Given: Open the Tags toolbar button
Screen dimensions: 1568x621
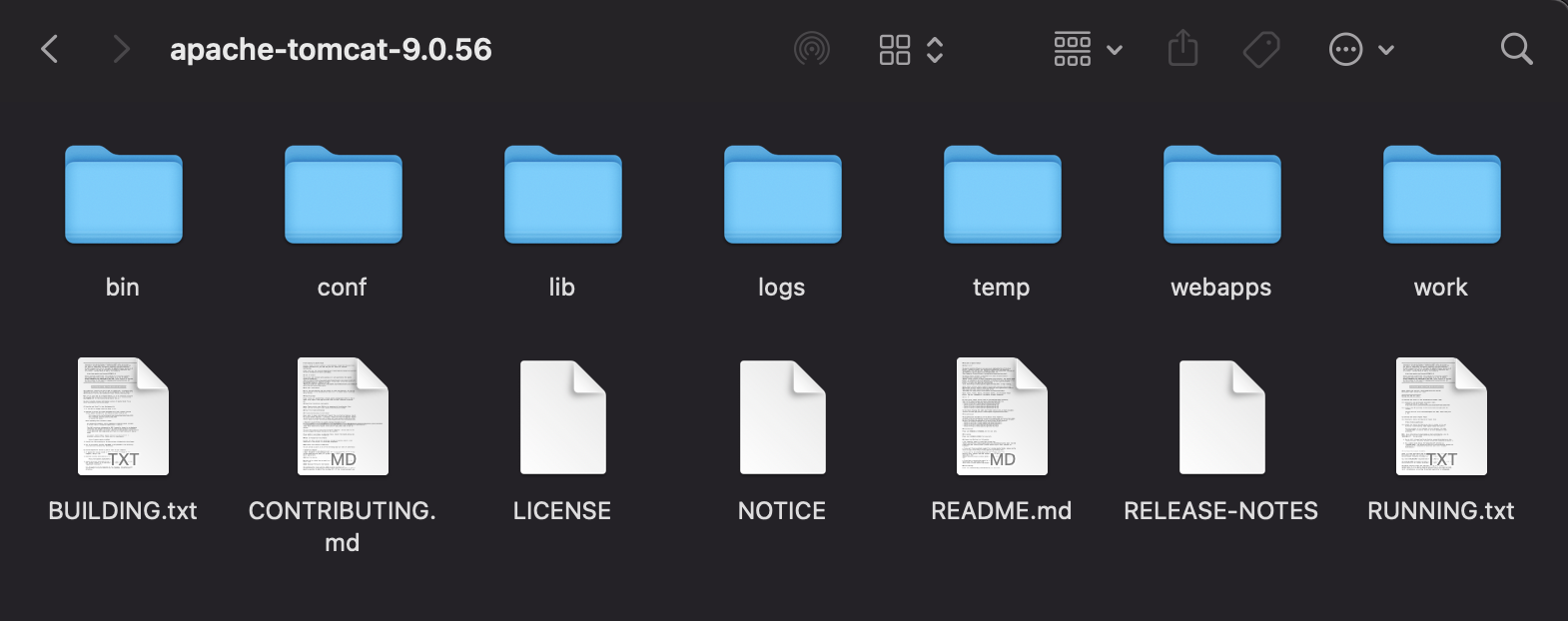Looking at the screenshot, I should (x=1261, y=49).
